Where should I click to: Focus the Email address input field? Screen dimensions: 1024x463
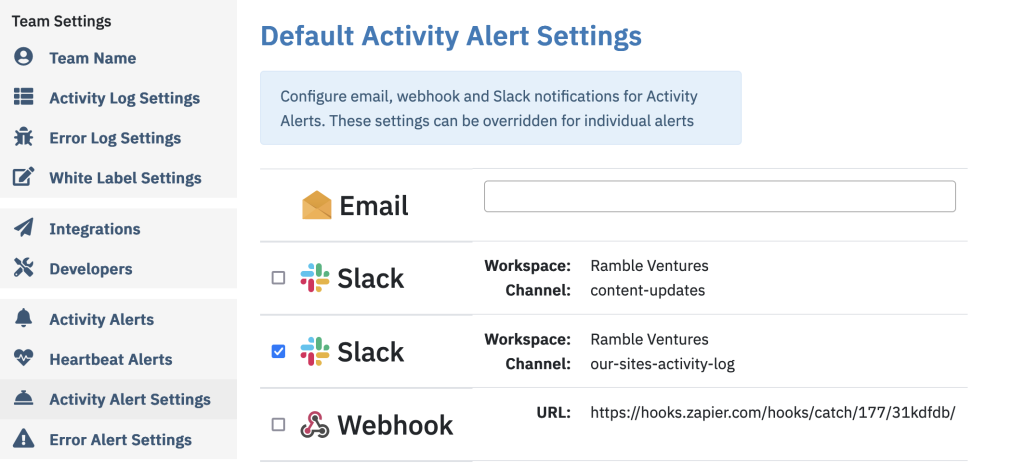coord(720,197)
